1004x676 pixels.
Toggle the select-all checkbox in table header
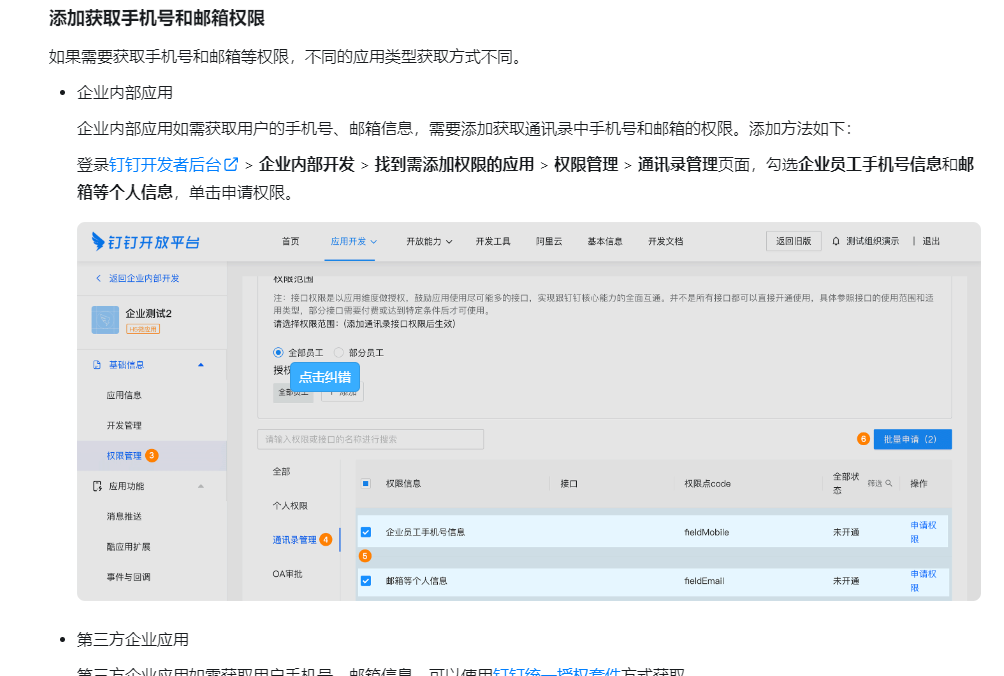366,483
